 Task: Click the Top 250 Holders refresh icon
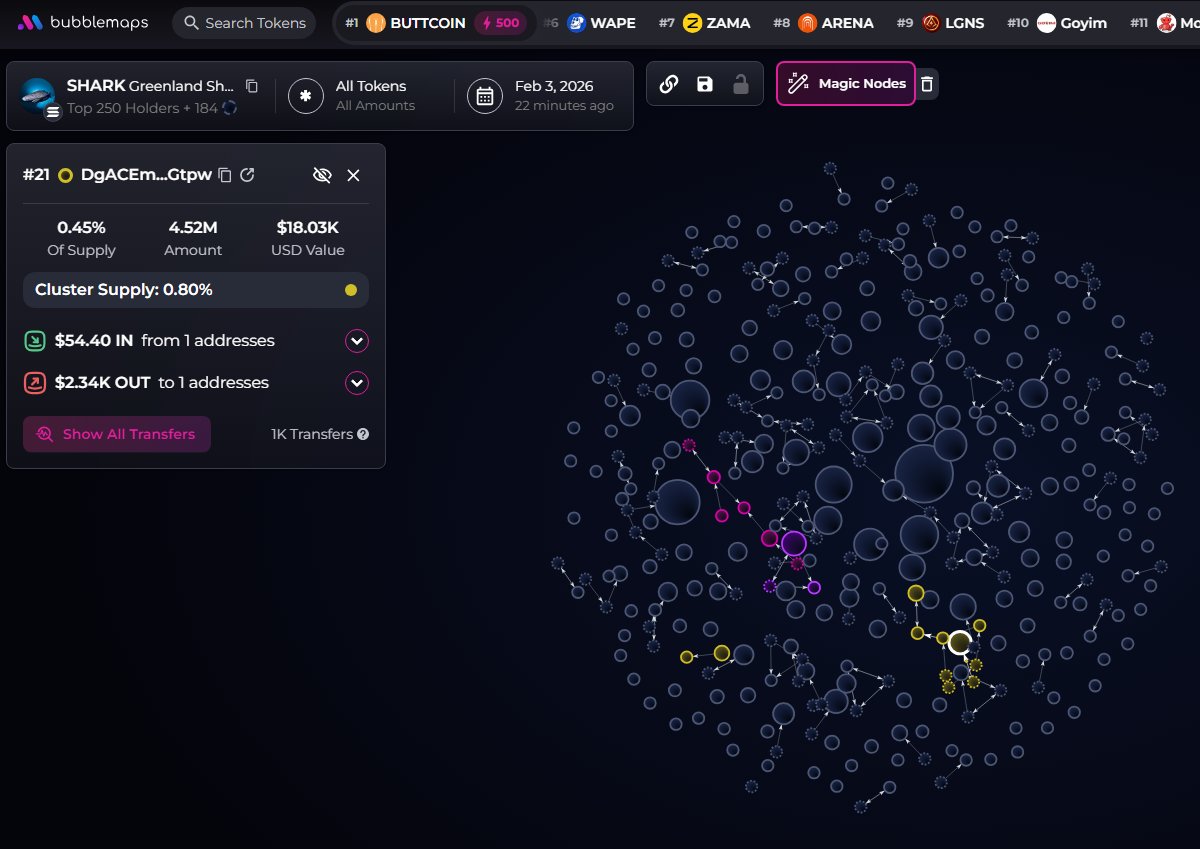tap(230, 108)
